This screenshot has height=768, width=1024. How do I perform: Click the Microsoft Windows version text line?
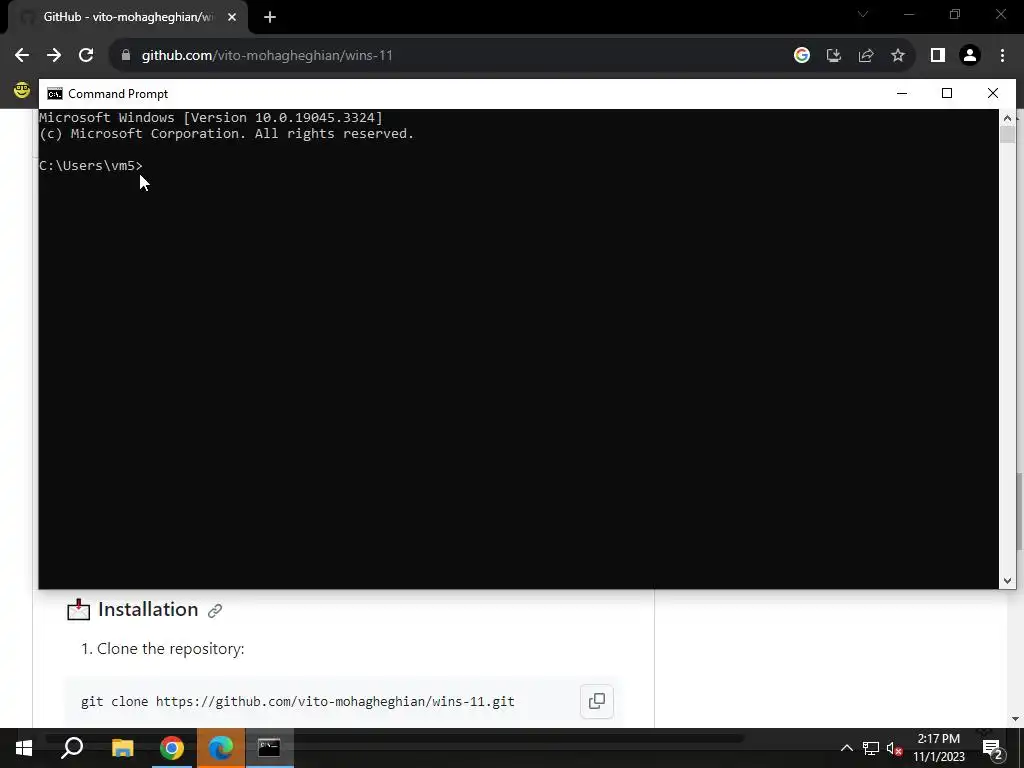(x=211, y=118)
